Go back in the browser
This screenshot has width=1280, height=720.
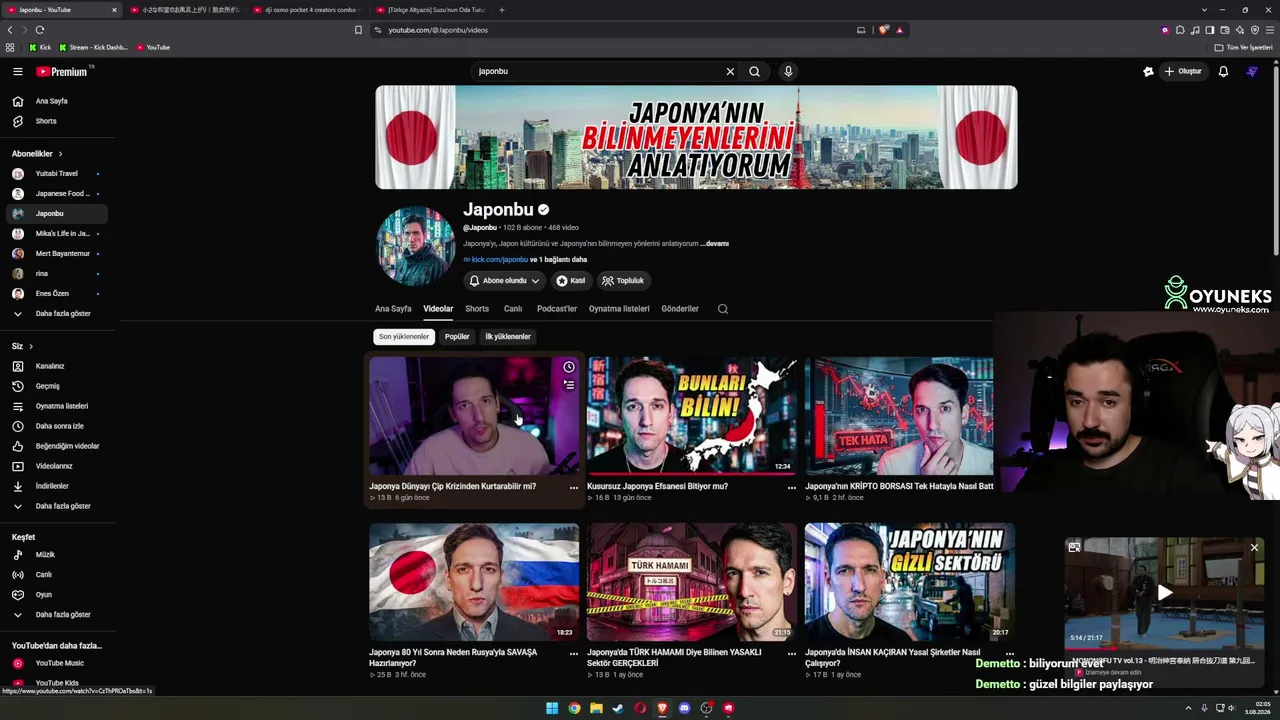[10, 30]
